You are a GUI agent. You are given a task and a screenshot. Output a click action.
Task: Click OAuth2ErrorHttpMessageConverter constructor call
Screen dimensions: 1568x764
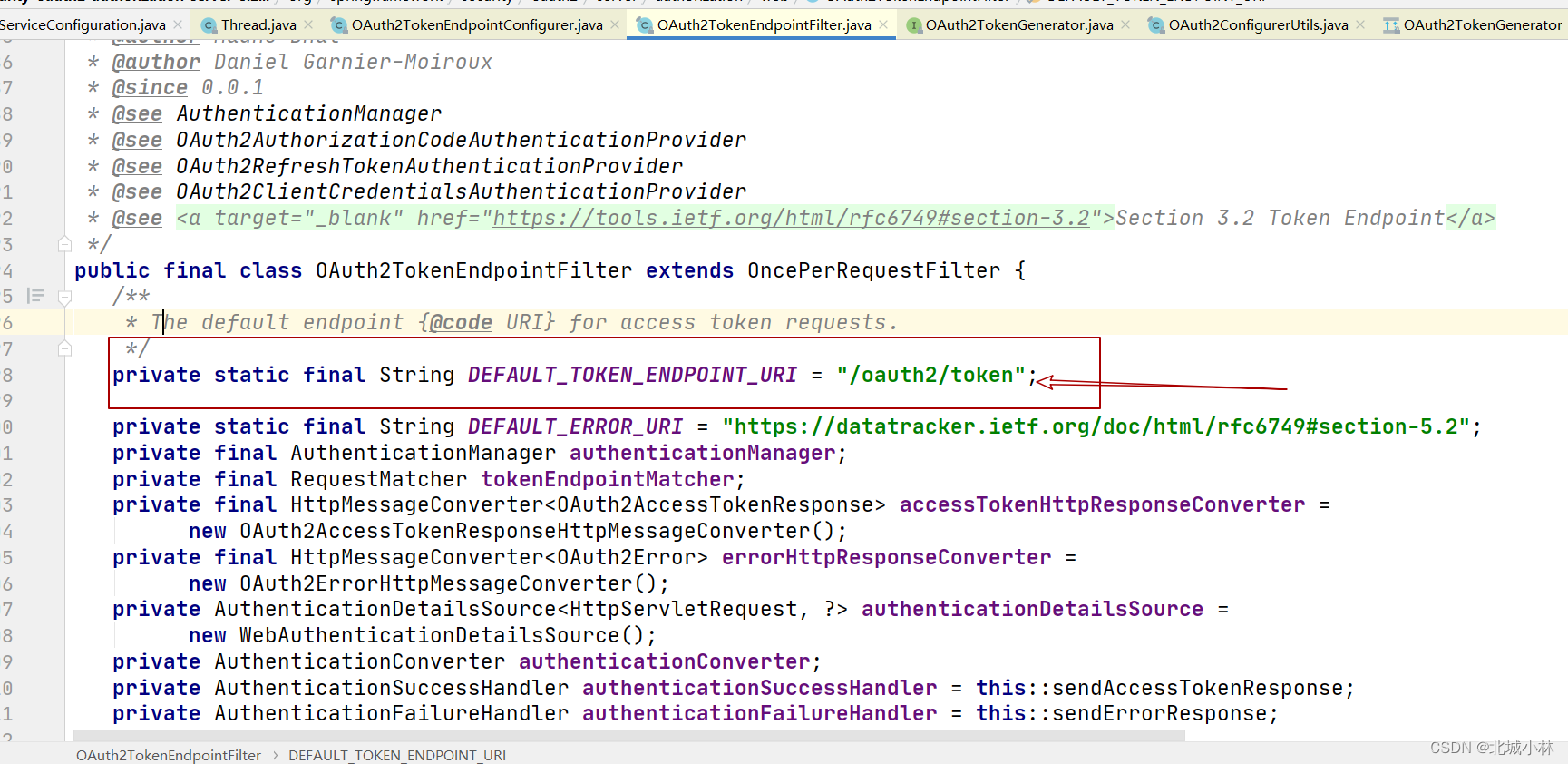click(x=436, y=584)
